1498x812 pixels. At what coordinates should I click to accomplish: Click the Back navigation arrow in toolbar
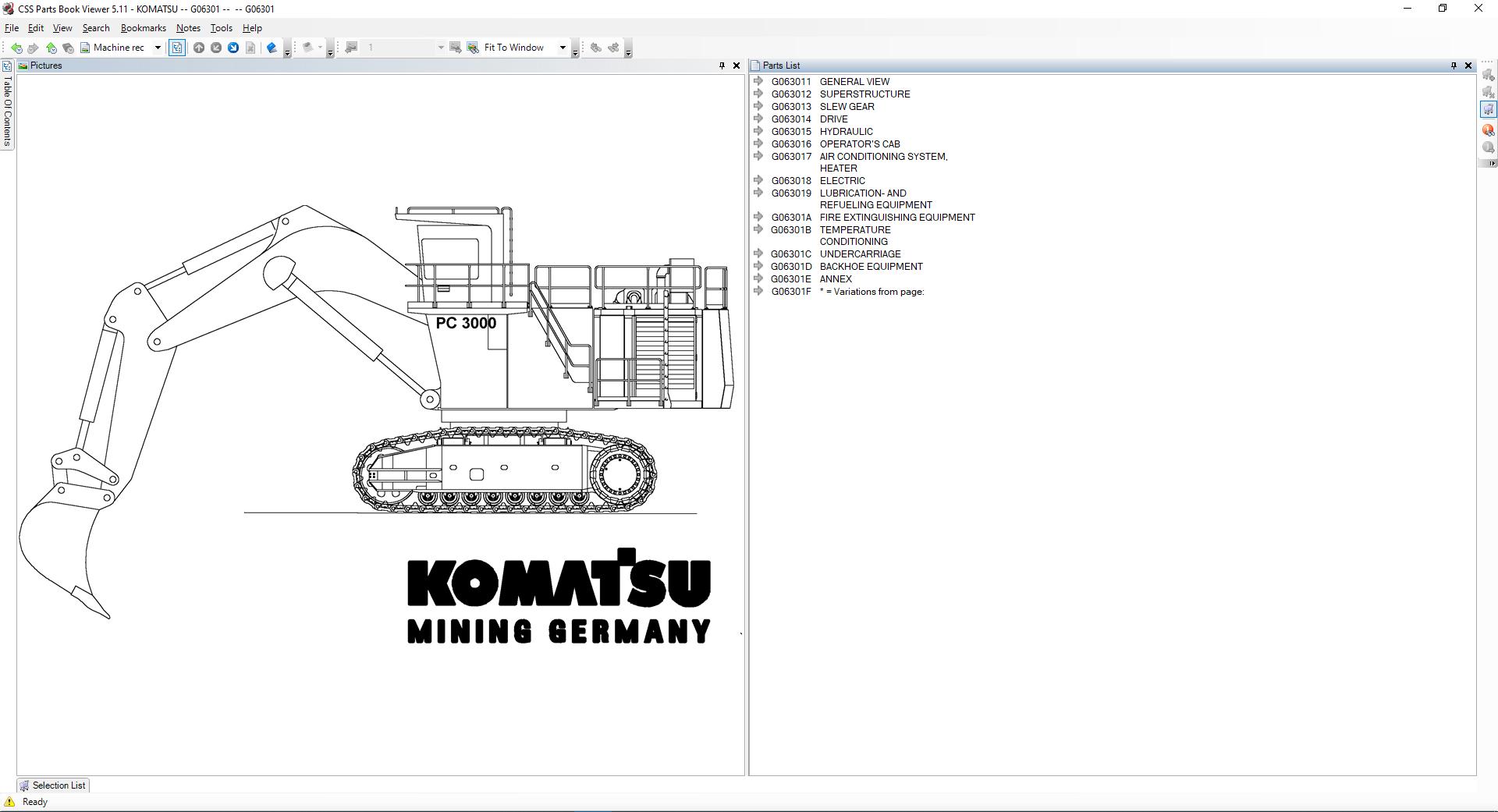tap(17, 48)
